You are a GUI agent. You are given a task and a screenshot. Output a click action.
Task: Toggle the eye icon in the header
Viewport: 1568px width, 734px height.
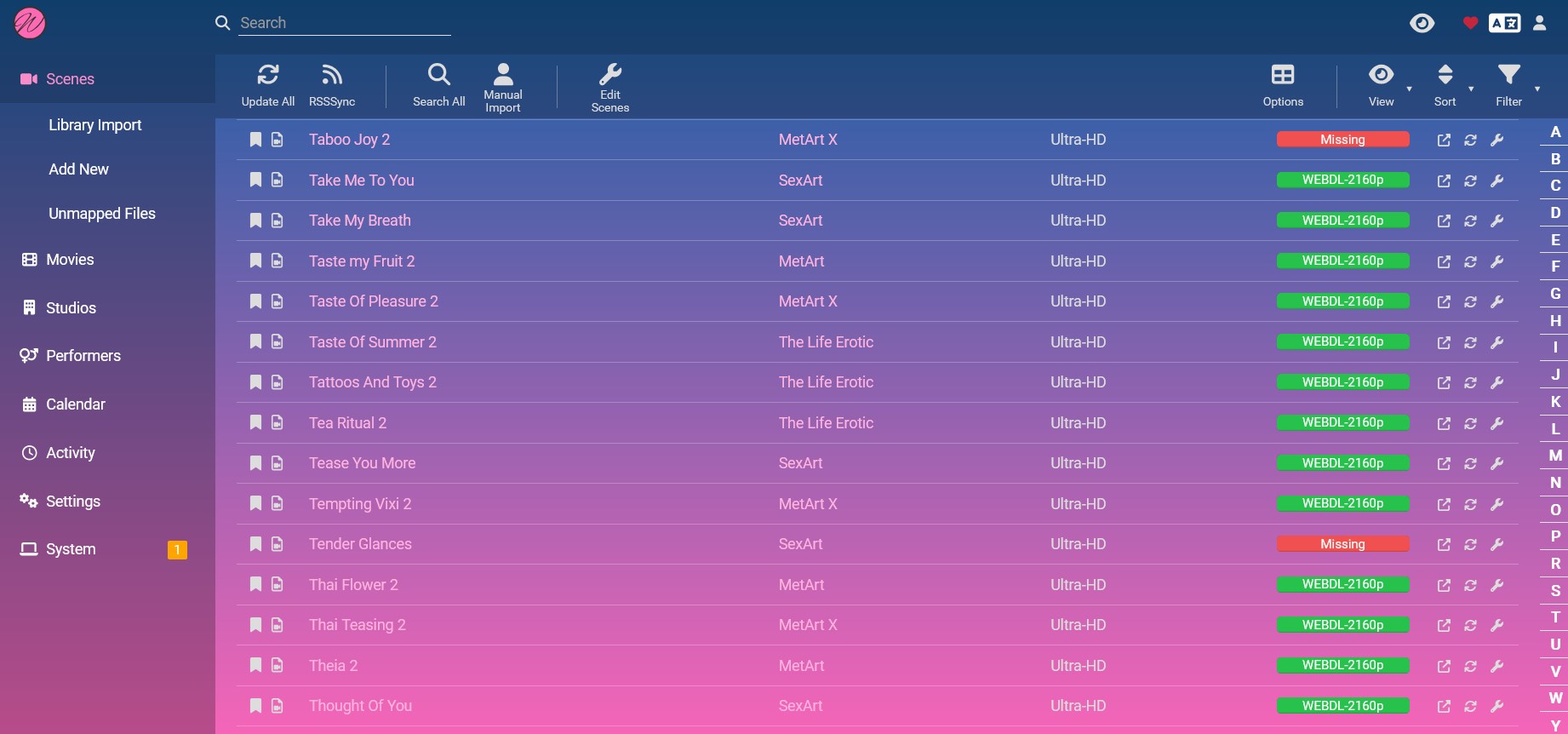click(x=1422, y=23)
